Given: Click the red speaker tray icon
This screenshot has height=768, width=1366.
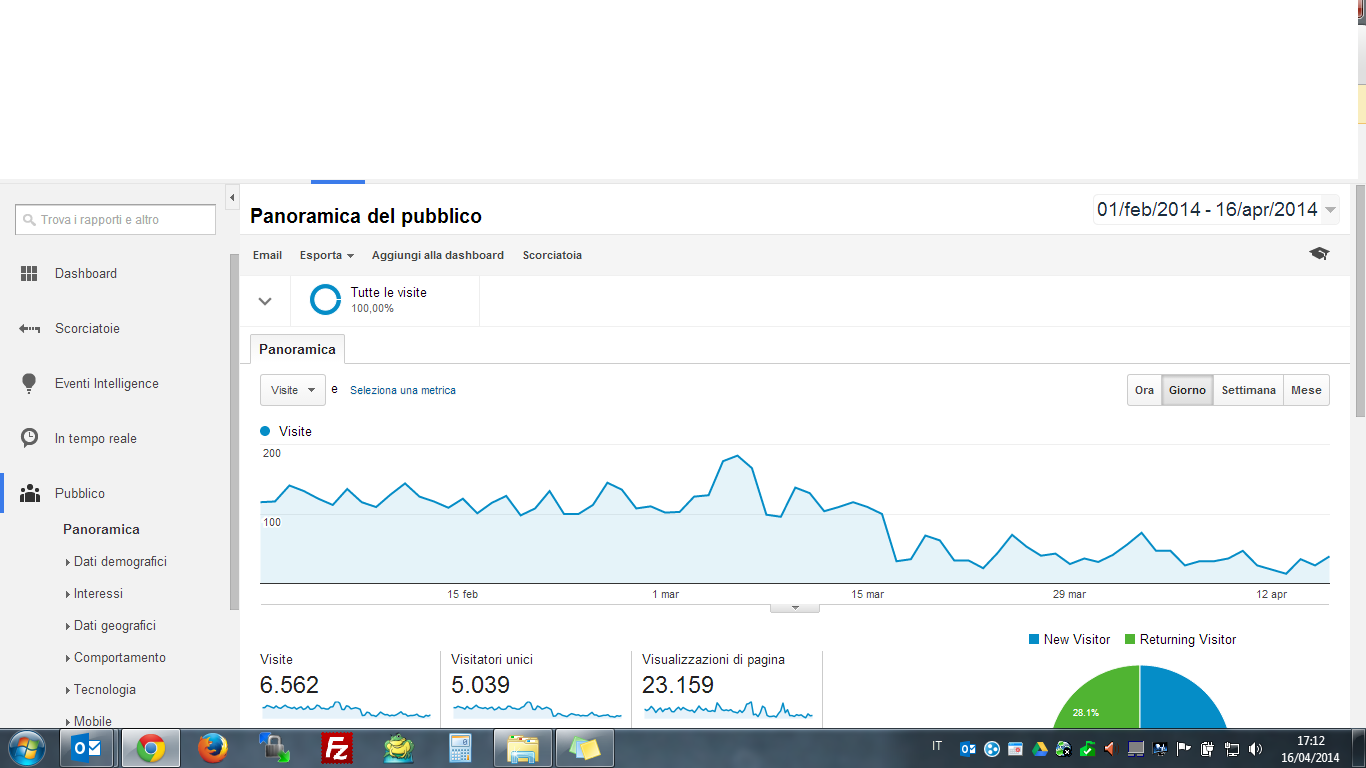Looking at the screenshot, I should (x=1111, y=748).
